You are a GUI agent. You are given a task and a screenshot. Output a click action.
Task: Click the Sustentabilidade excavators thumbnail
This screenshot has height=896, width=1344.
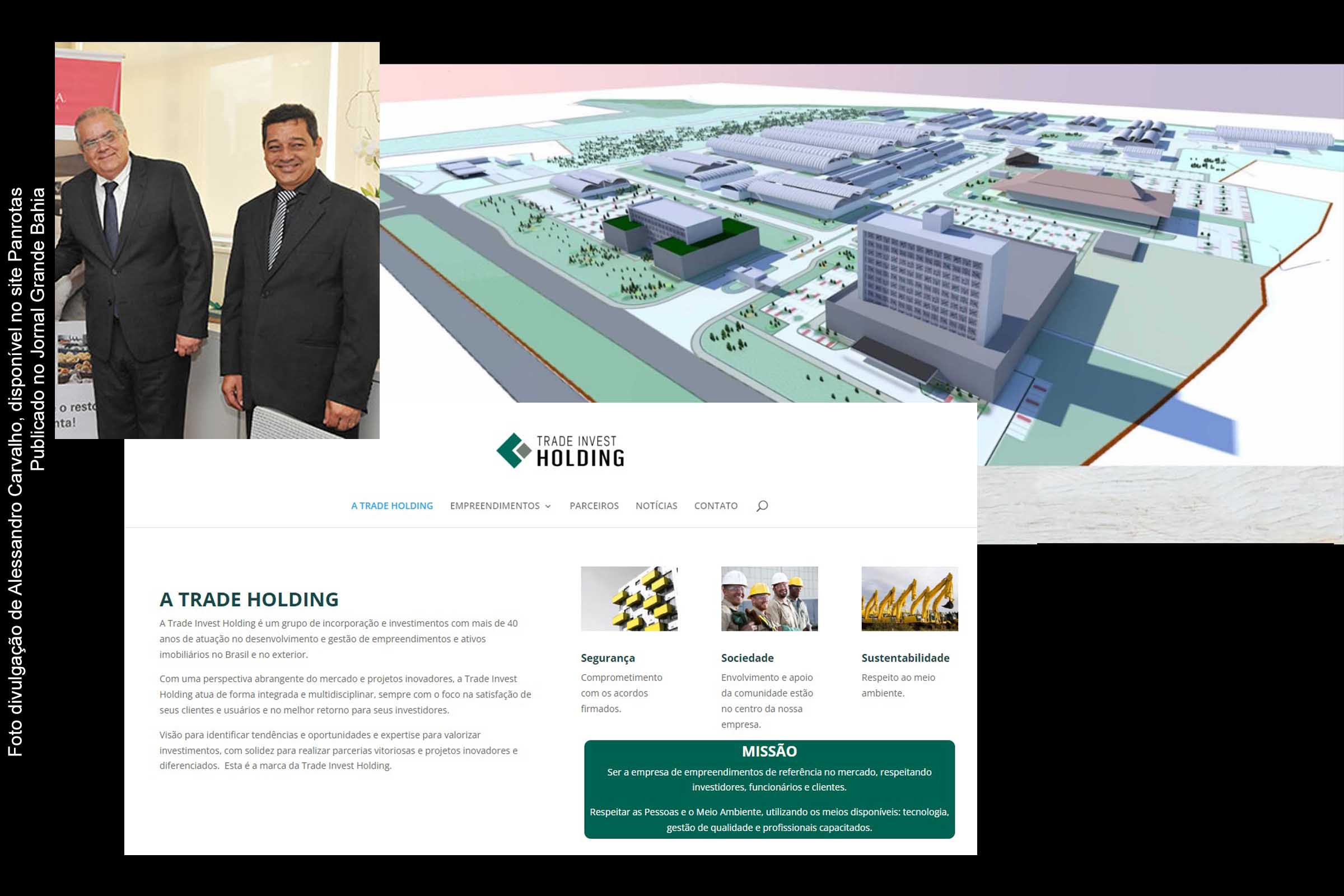pos(909,598)
